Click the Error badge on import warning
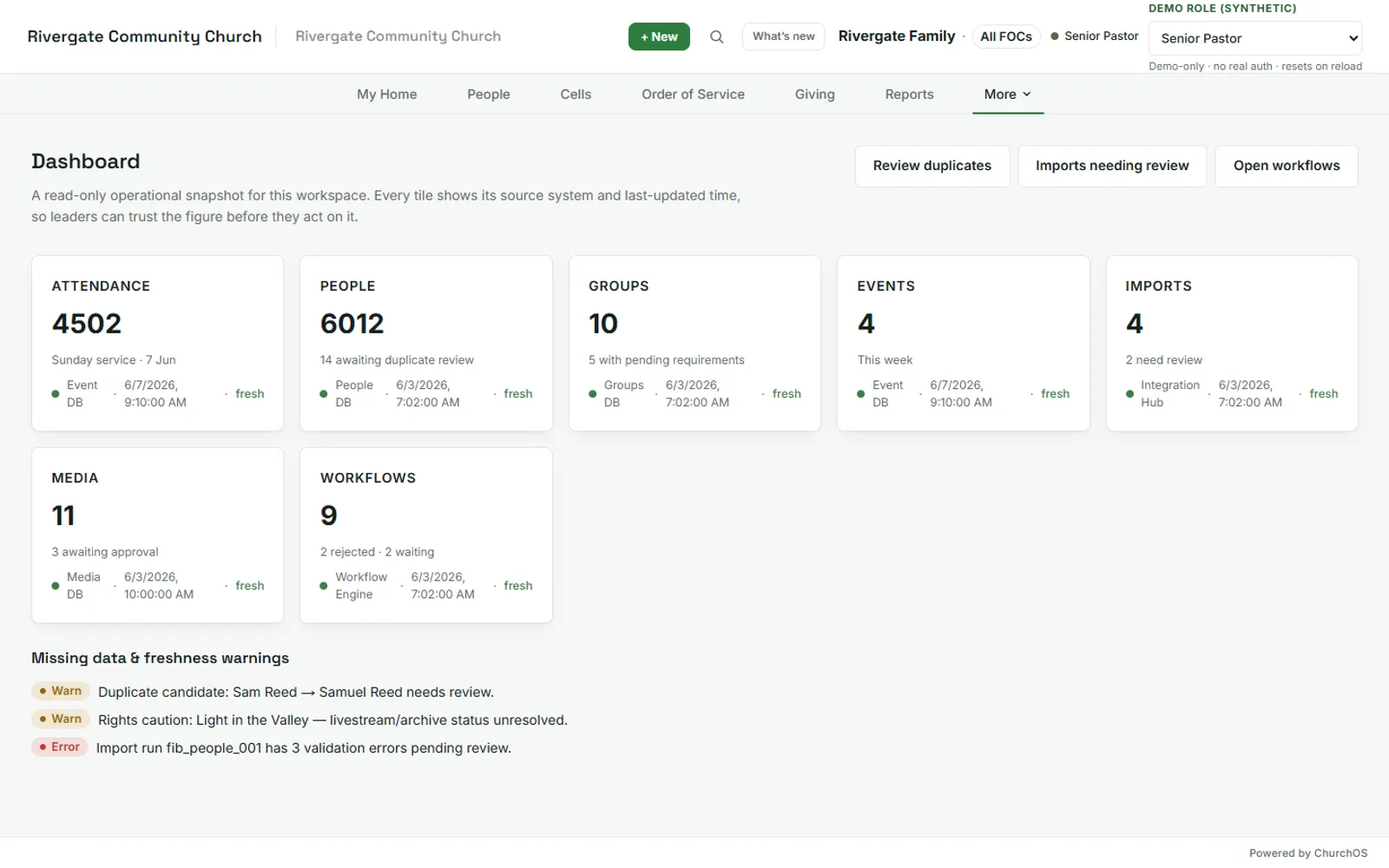 [x=60, y=746]
